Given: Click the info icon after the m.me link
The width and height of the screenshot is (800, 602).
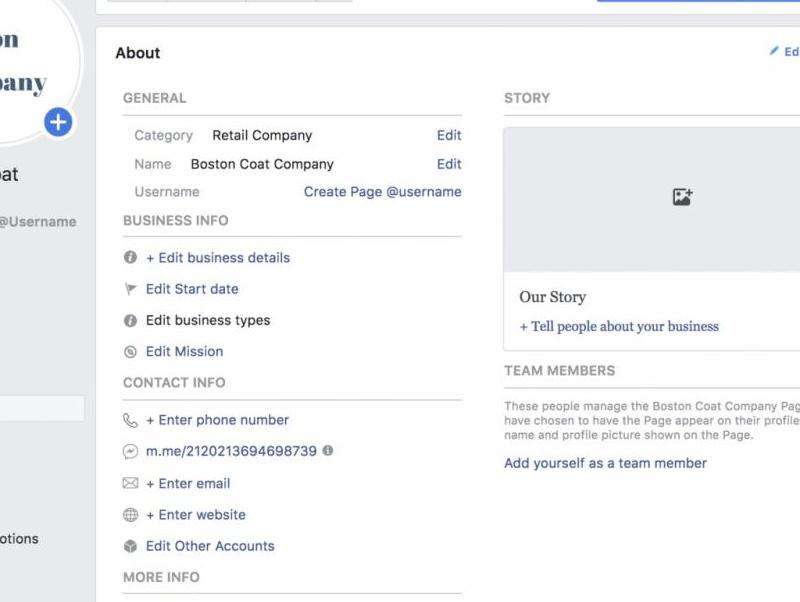Looking at the screenshot, I should click(x=328, y=450).
